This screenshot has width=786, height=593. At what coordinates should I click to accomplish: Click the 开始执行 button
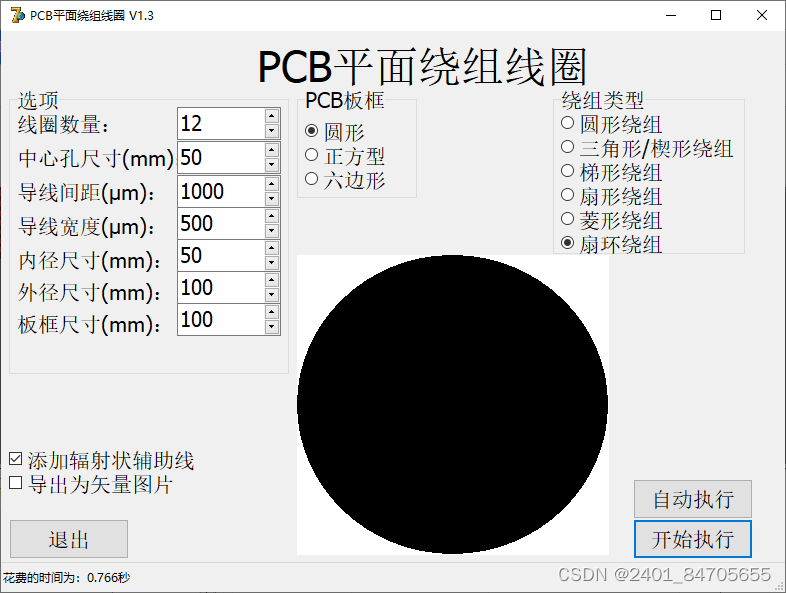[x=693, y=539]
